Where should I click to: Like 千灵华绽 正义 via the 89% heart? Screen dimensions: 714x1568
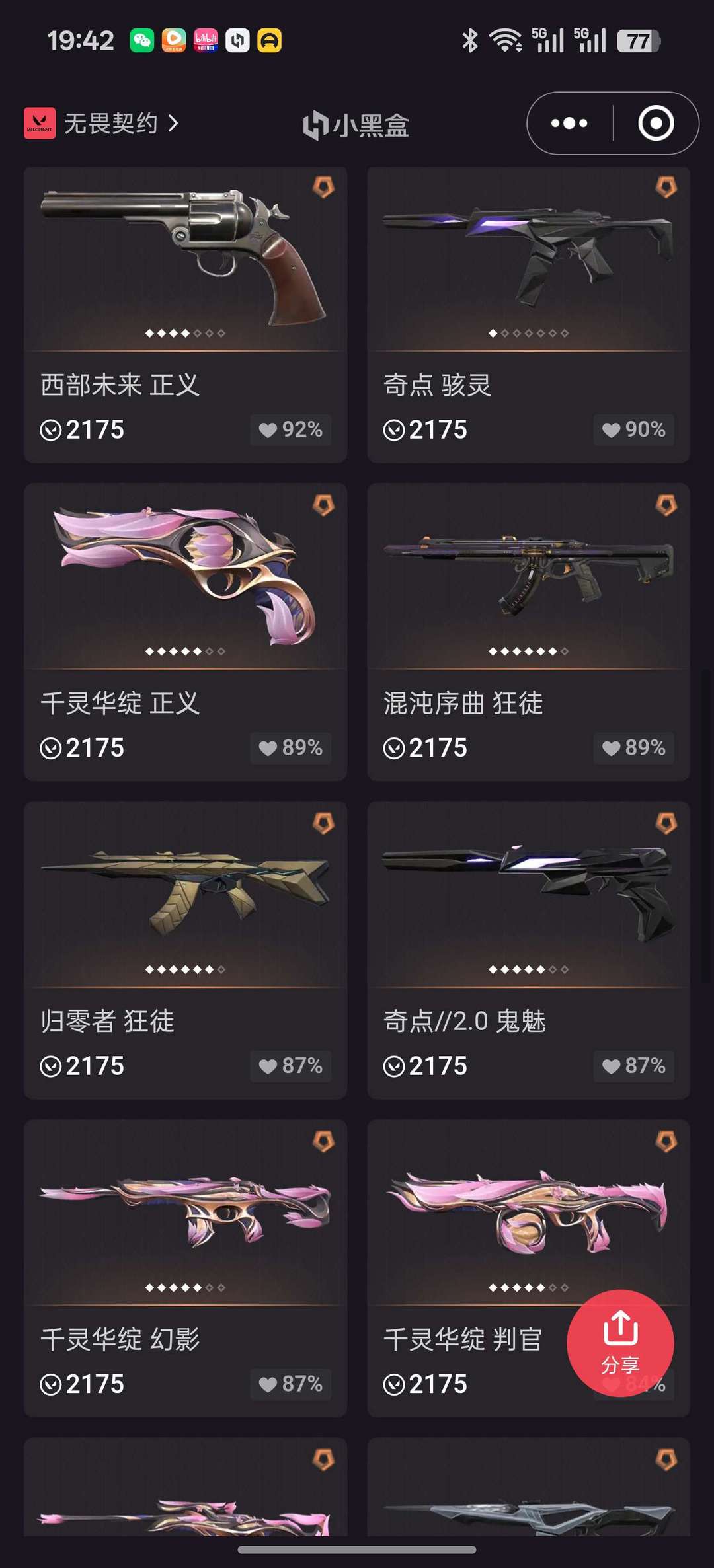[x=291, y=747]
